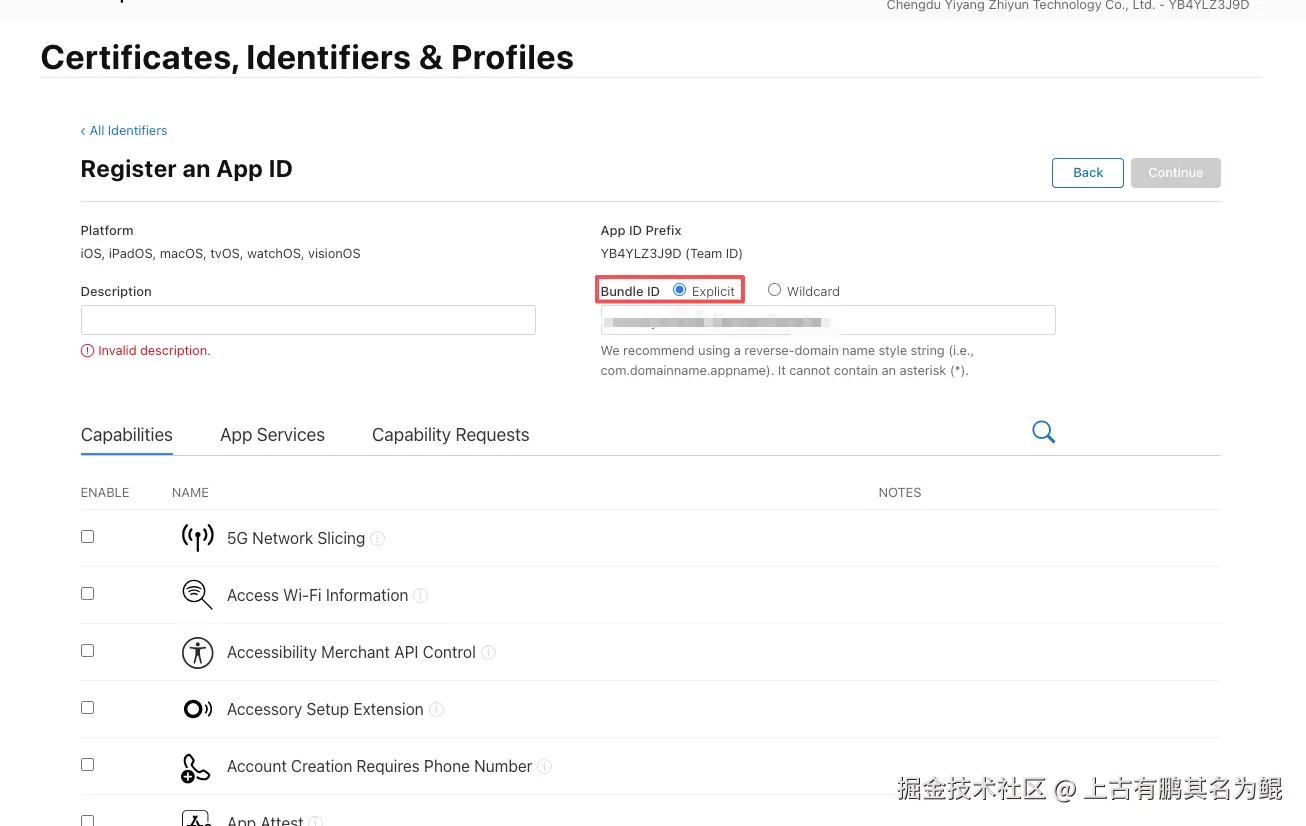This screenshot has height=826, width=1306.
Task: Enable the 5G Network Slicing checkbox
Action: pyautogui.click(x=87, y=537)
